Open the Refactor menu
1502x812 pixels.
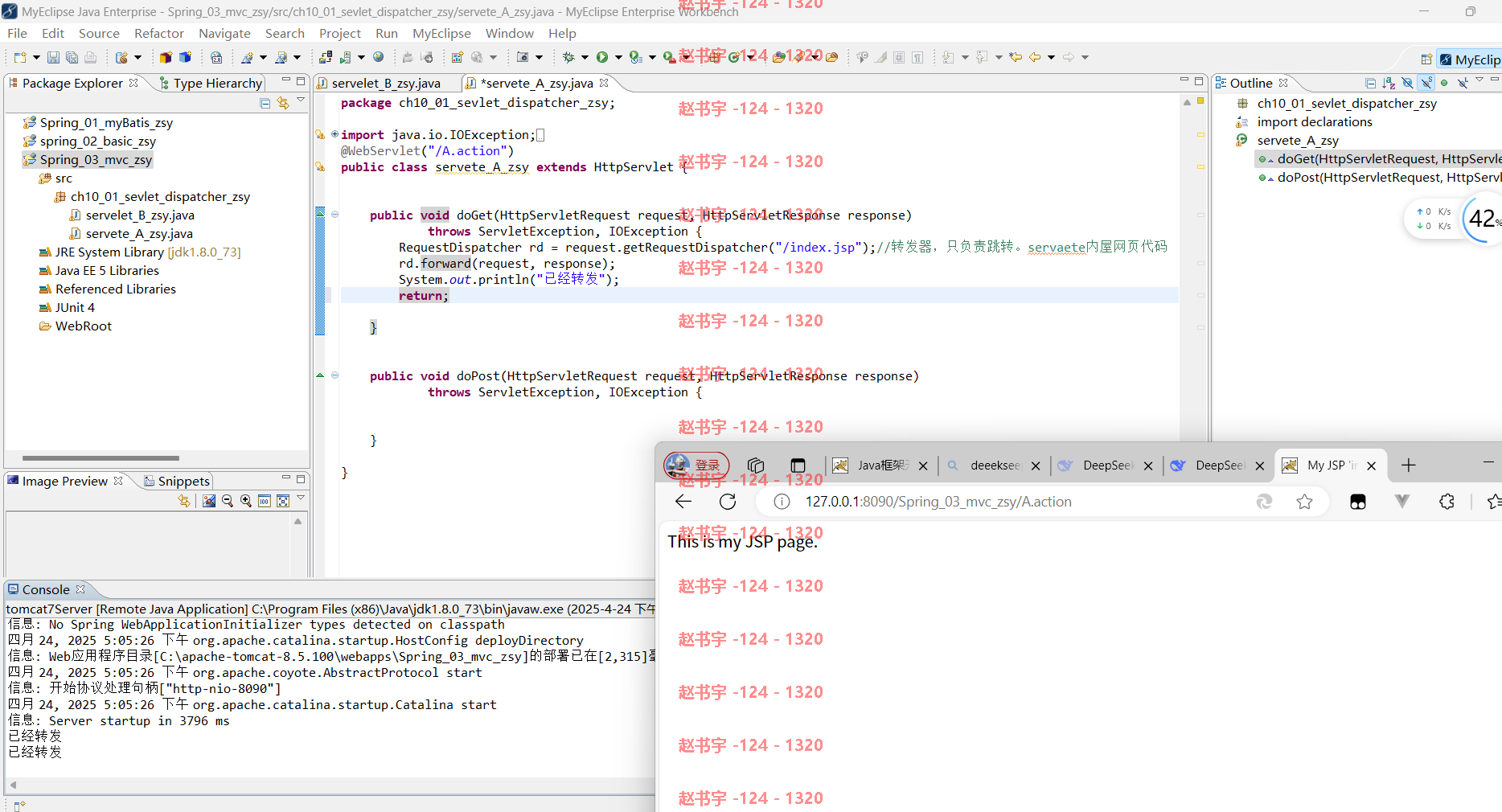click(159, 33)
